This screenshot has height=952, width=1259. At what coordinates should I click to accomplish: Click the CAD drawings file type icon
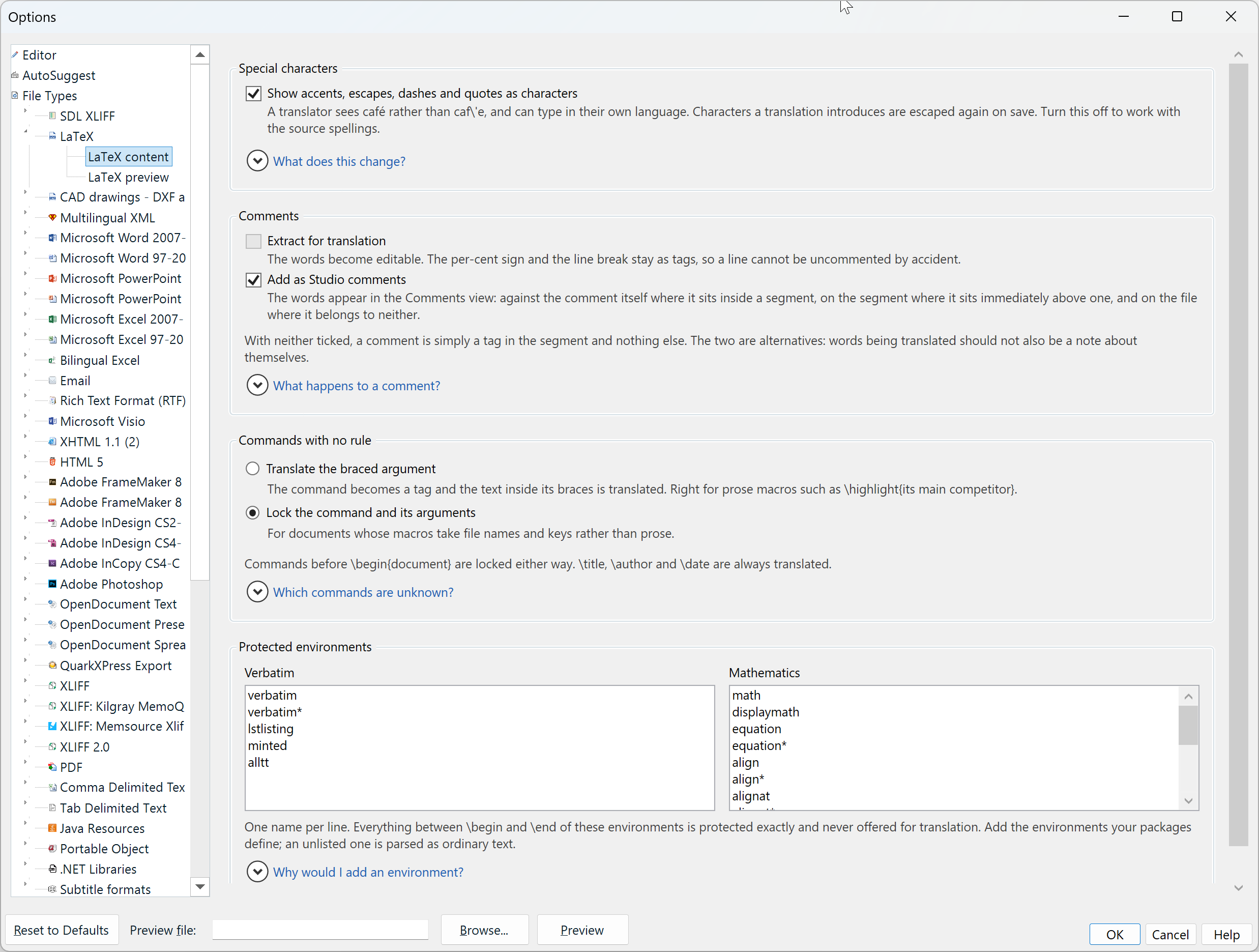point(52,197)
